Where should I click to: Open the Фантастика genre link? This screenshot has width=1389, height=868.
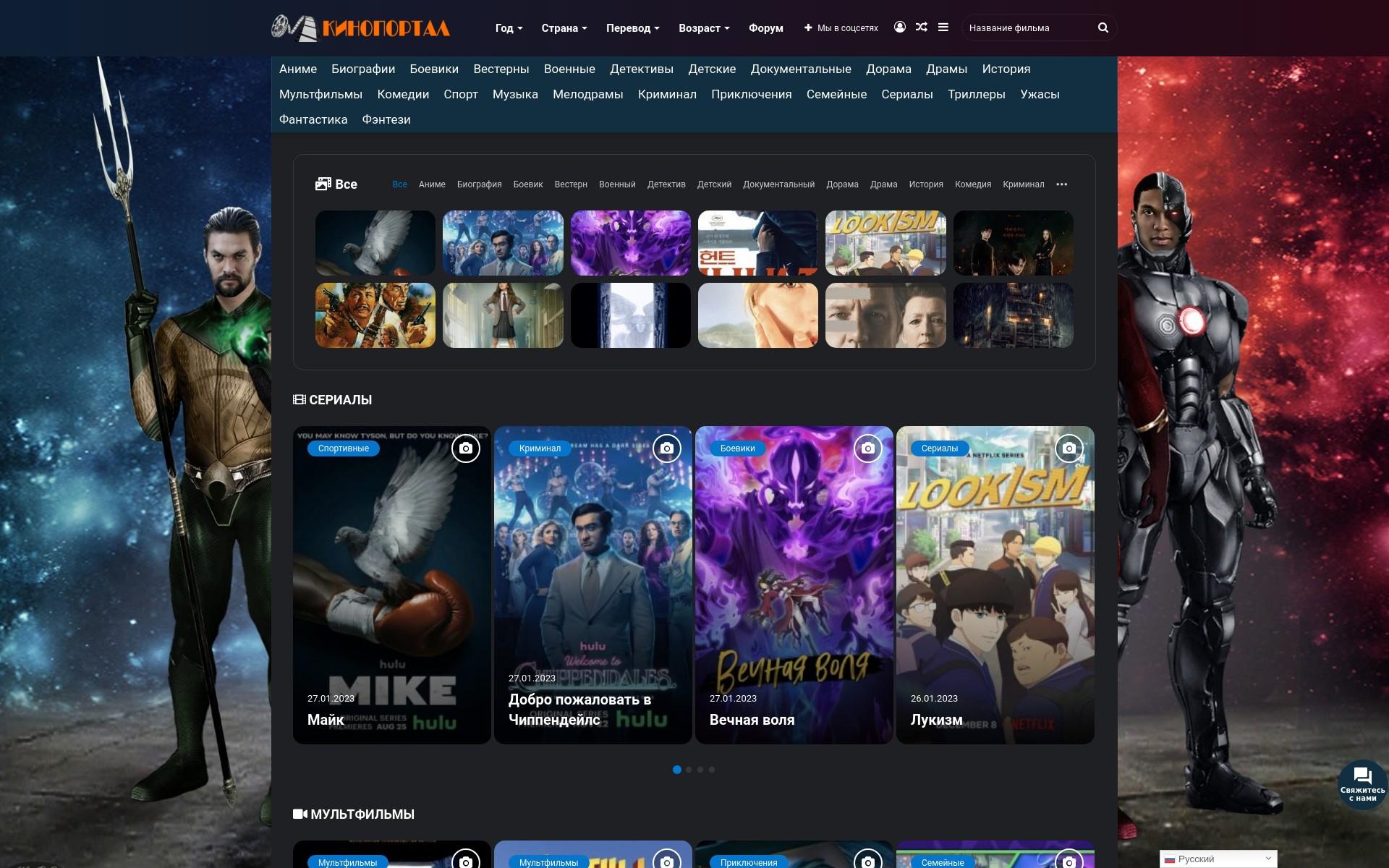pyautogui.click(x=313, y=119)
